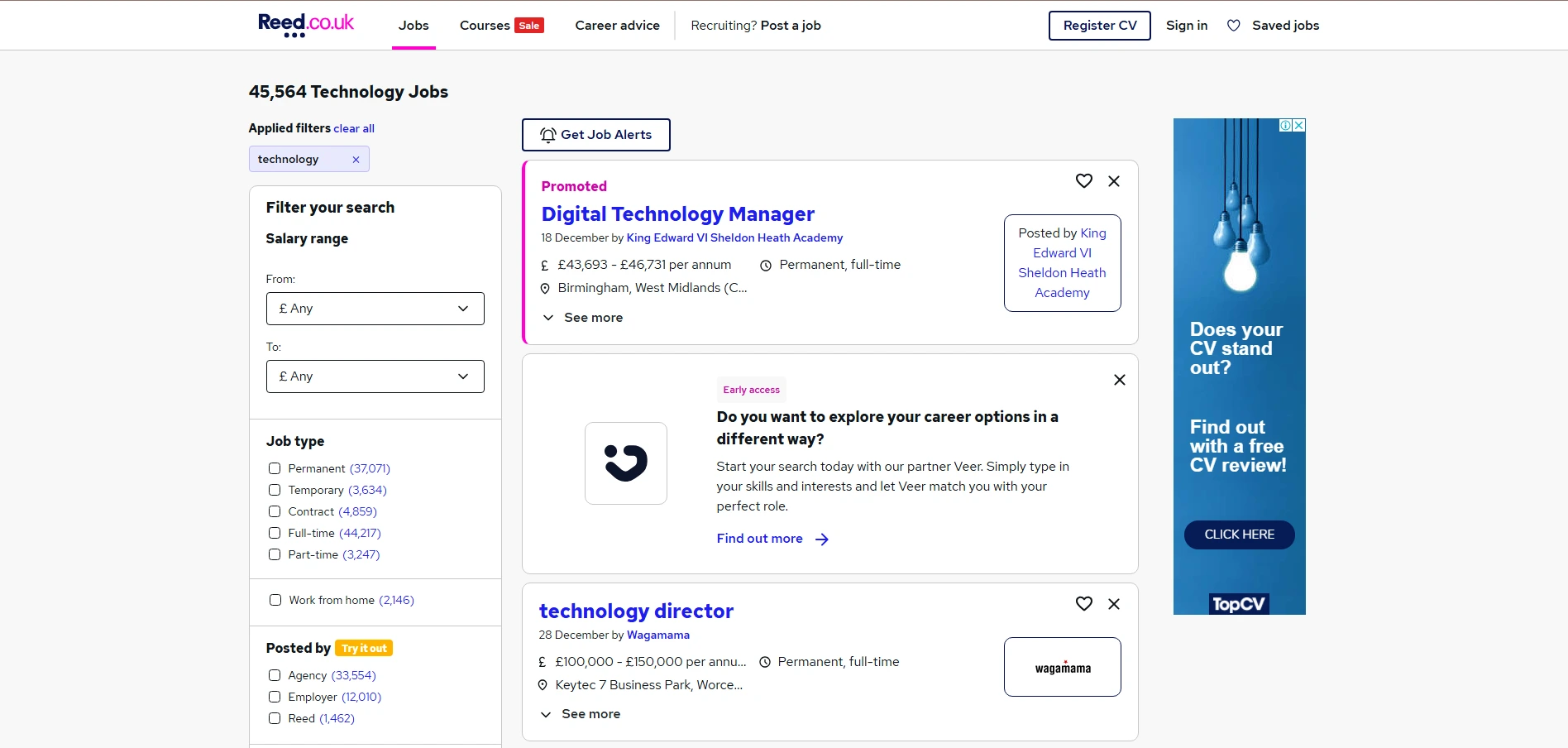Check the Reed posted by option
Image resolution: width=1568 pixels, height=748 pixels.
coord(275,718)
